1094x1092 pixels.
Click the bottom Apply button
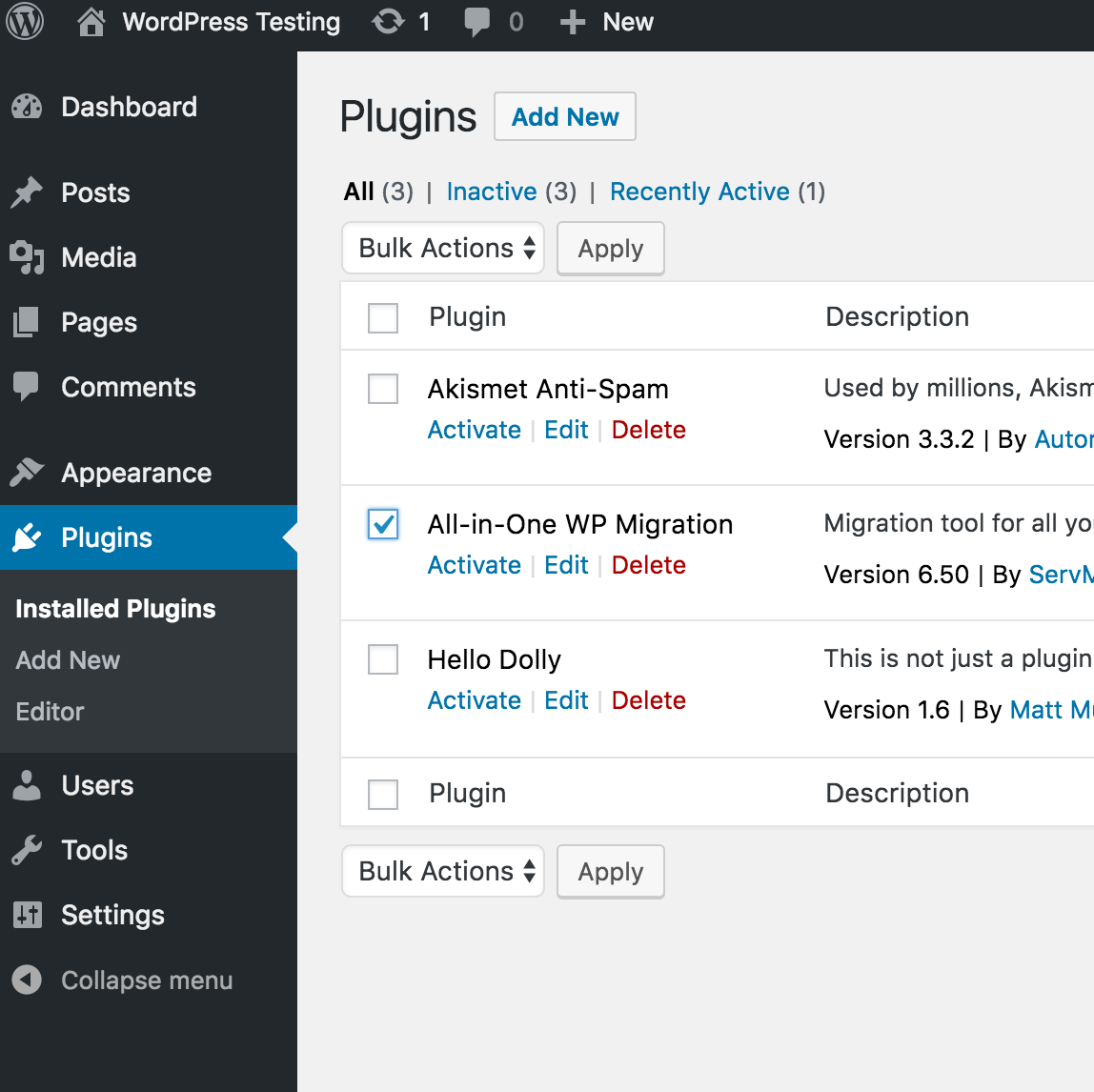pyautogui.click(x=611, y=872)
